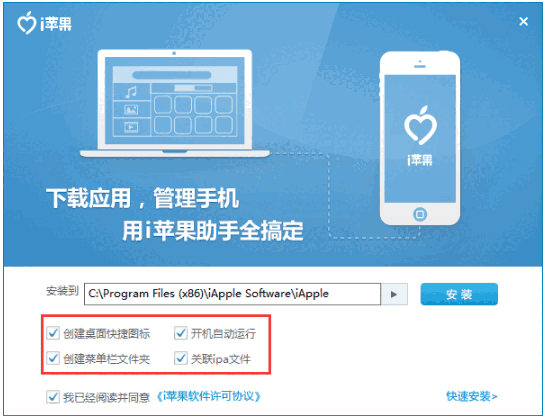546x419 pixels.
Task: Toggle 创建菜单栏文件夹 checkbox
Action: click(53, 358)
